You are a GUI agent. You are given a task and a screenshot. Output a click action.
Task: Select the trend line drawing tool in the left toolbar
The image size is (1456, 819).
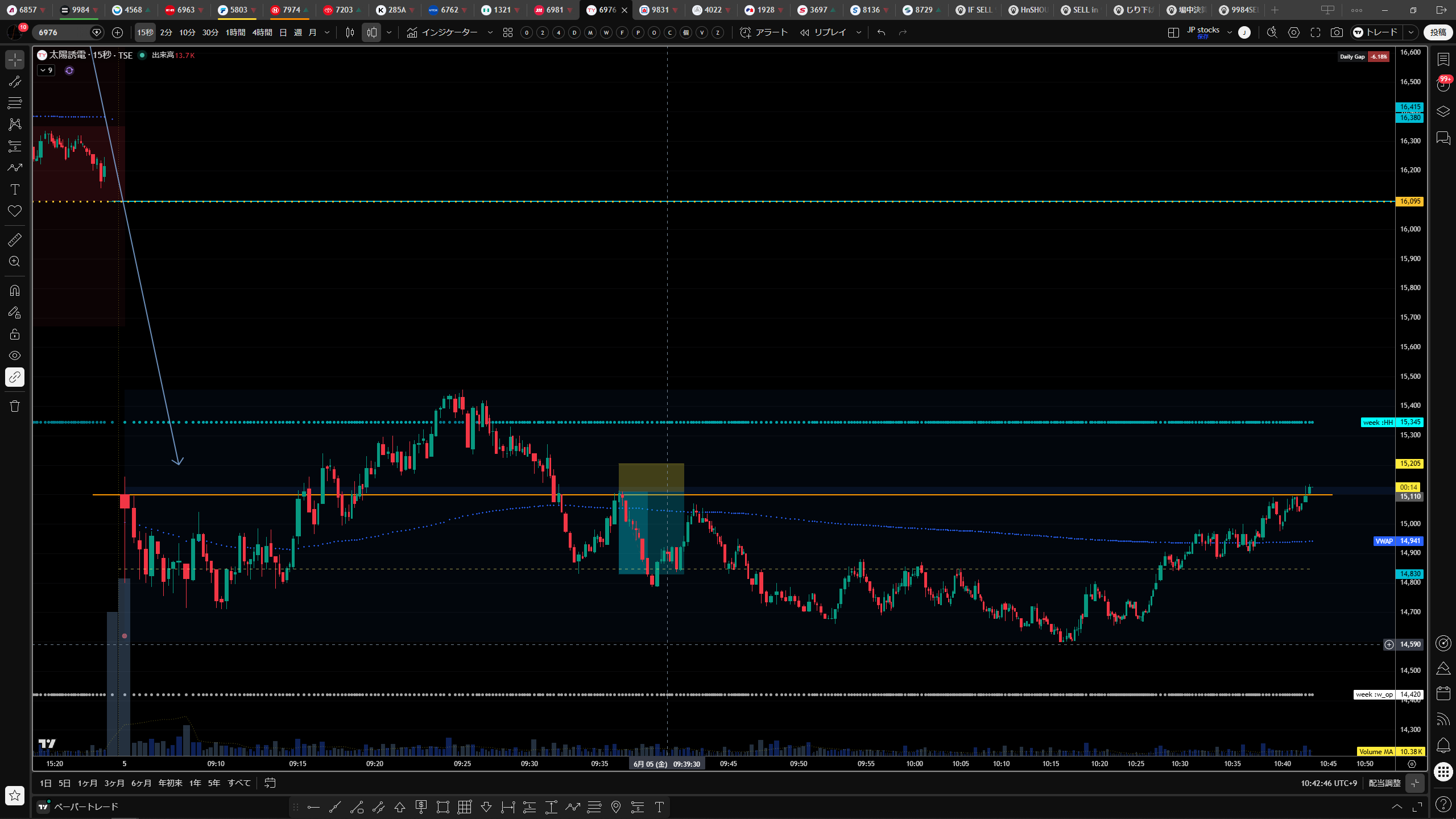click(x=15, y=81)
